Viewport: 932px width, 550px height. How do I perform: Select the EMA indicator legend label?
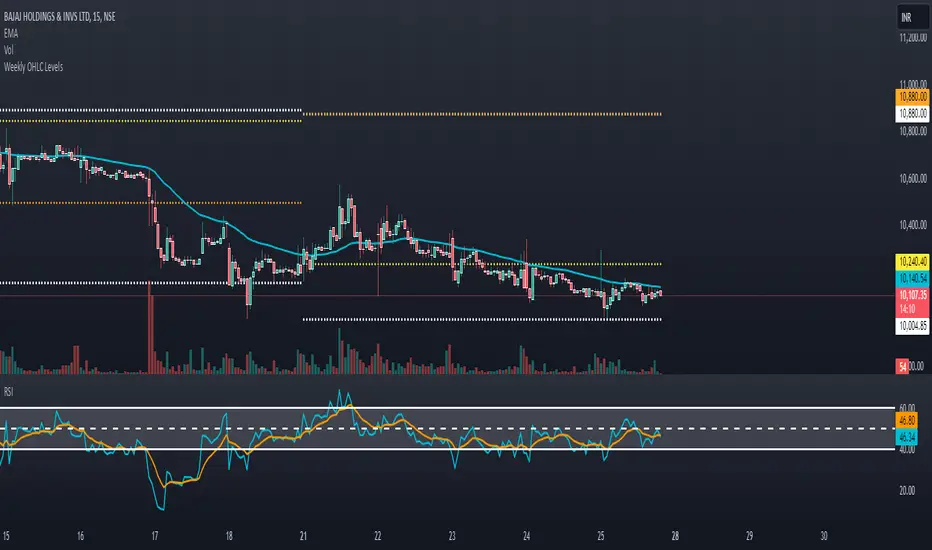point(11,33)
